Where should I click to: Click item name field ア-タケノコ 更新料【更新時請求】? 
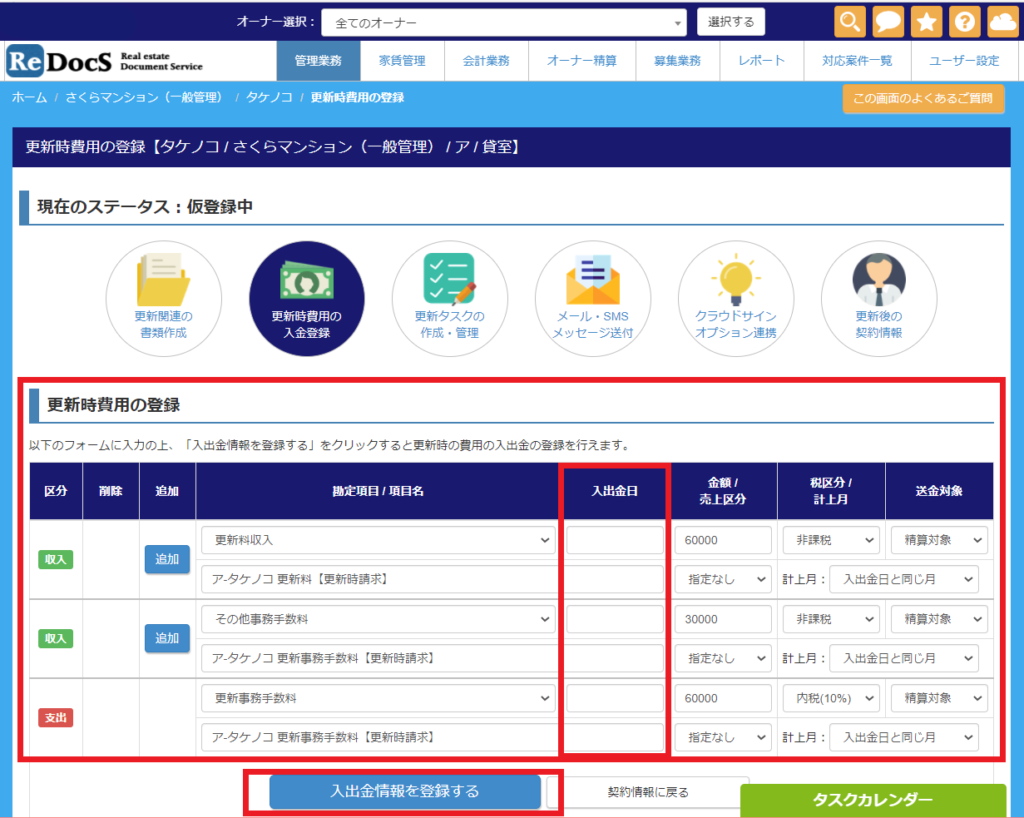432,579
